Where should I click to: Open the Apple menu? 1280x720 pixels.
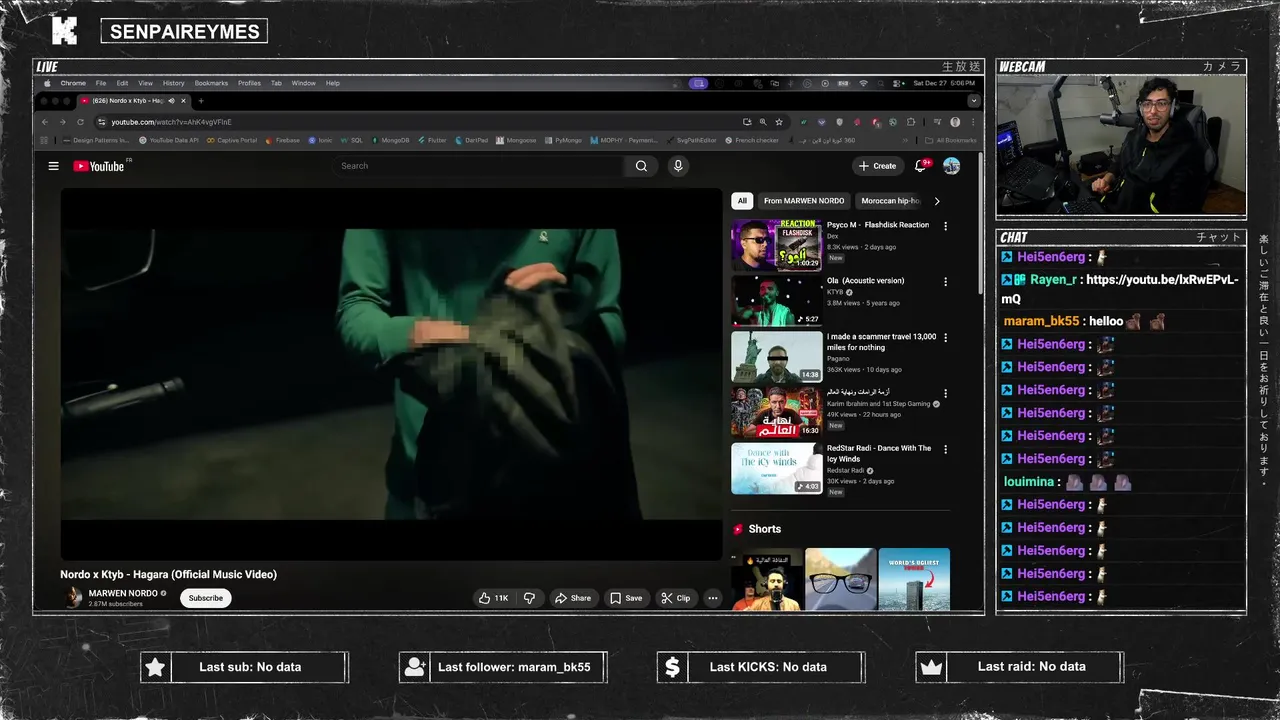pos(47,83)
